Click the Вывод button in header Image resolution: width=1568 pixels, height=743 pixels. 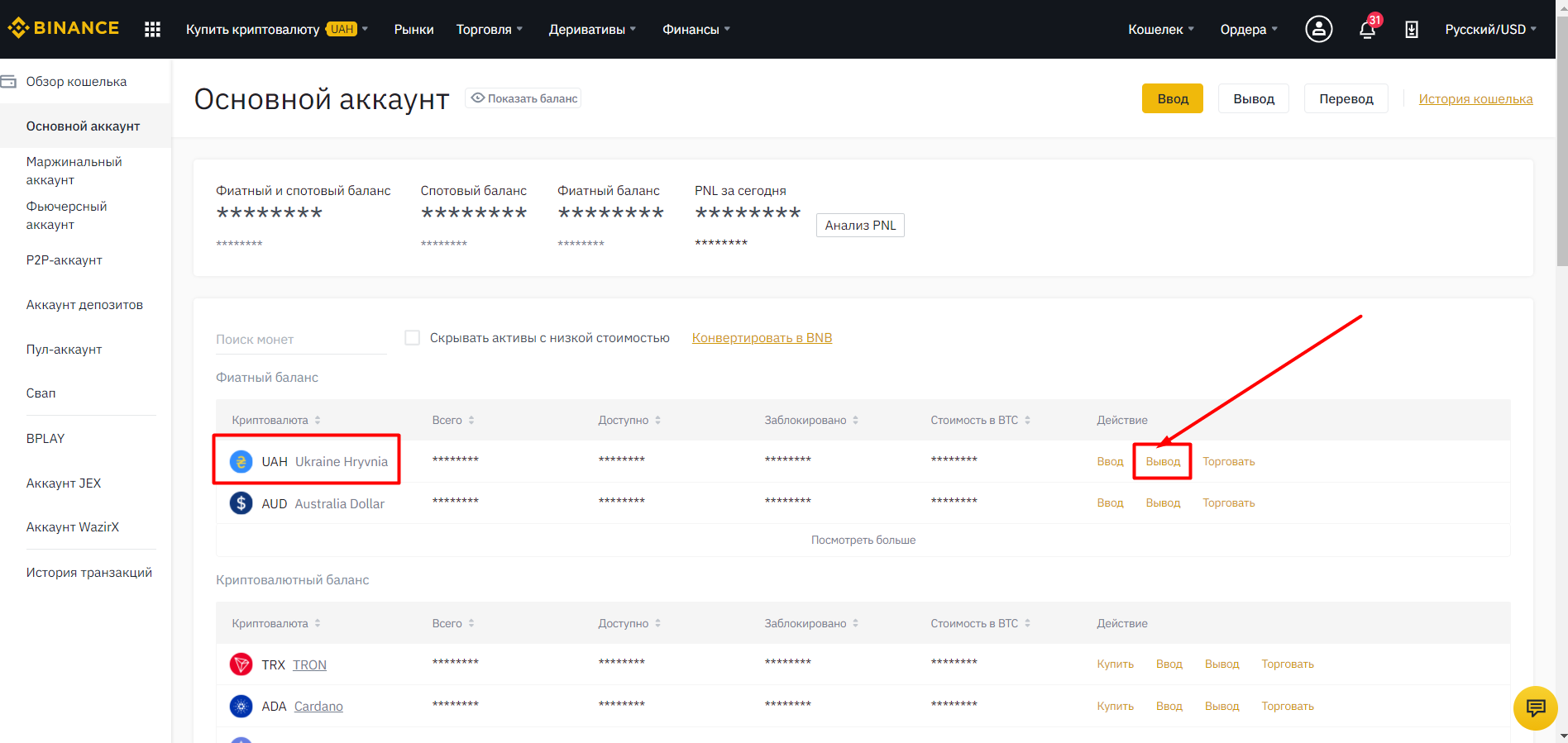pos(1253,98)
